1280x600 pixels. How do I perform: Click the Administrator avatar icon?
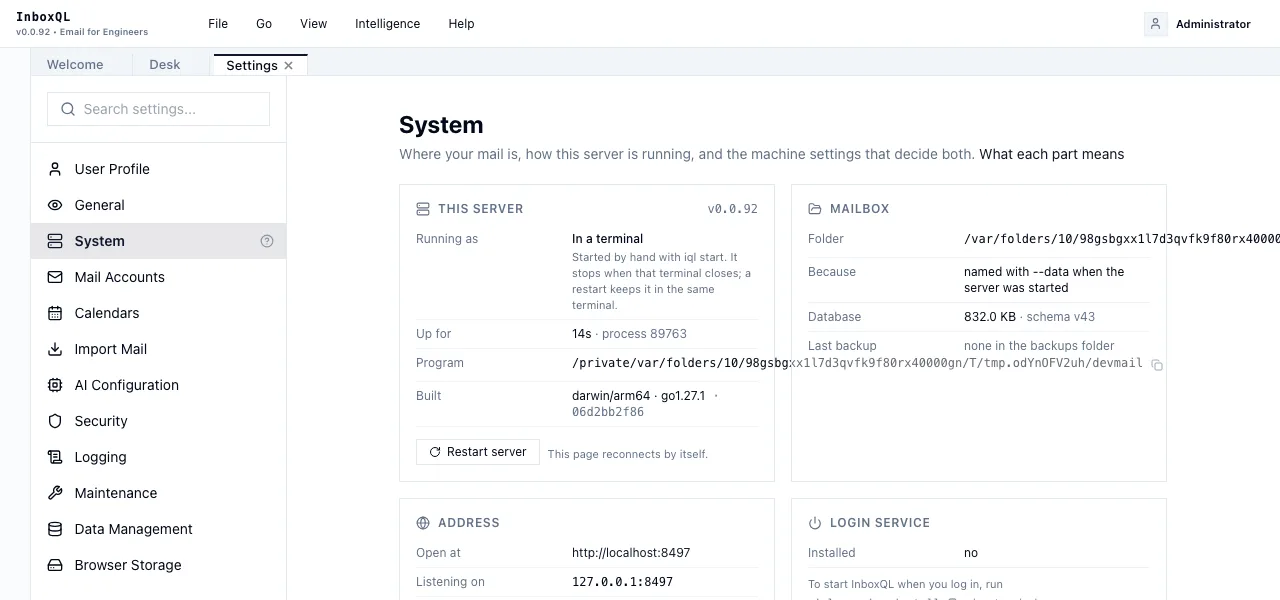[x=1156, y=24]
